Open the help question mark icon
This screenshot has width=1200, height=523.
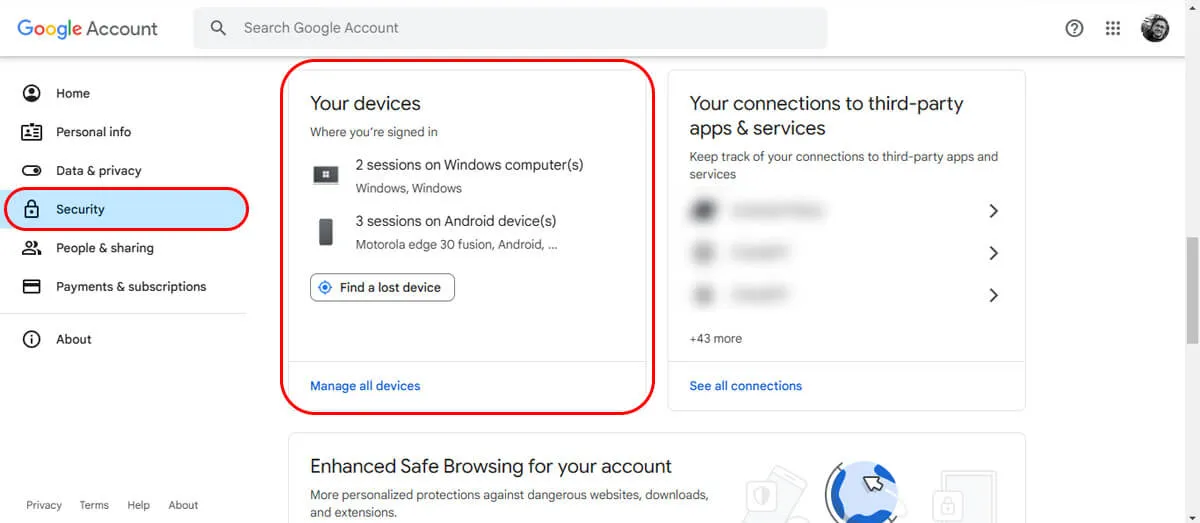tap(1074, 28)
